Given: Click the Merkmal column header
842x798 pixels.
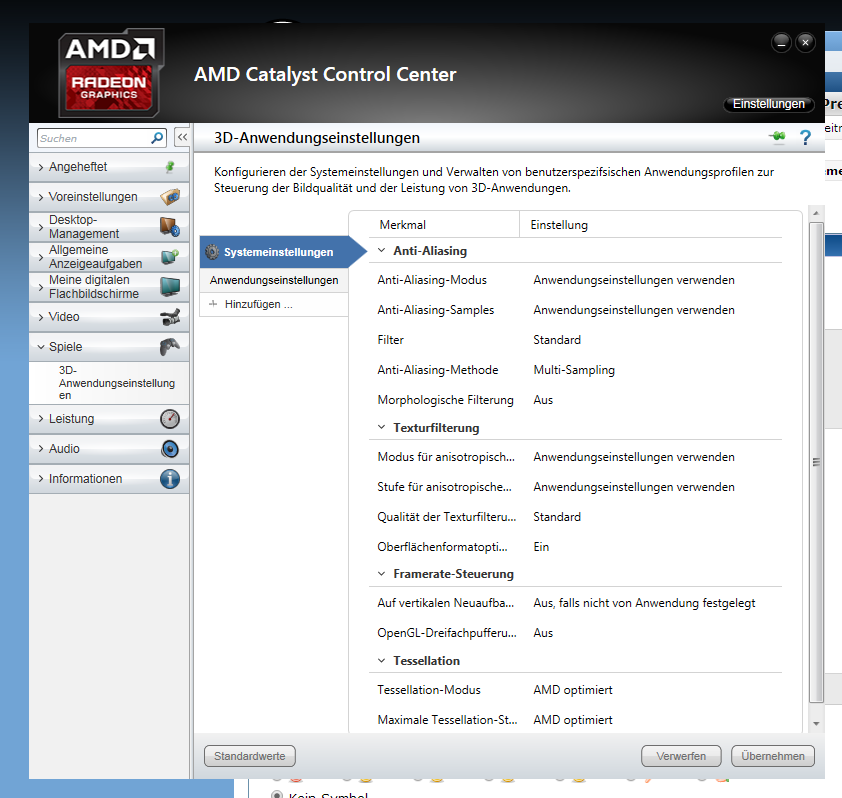Looking at the screenshot, I should click(x=403, y=225).
